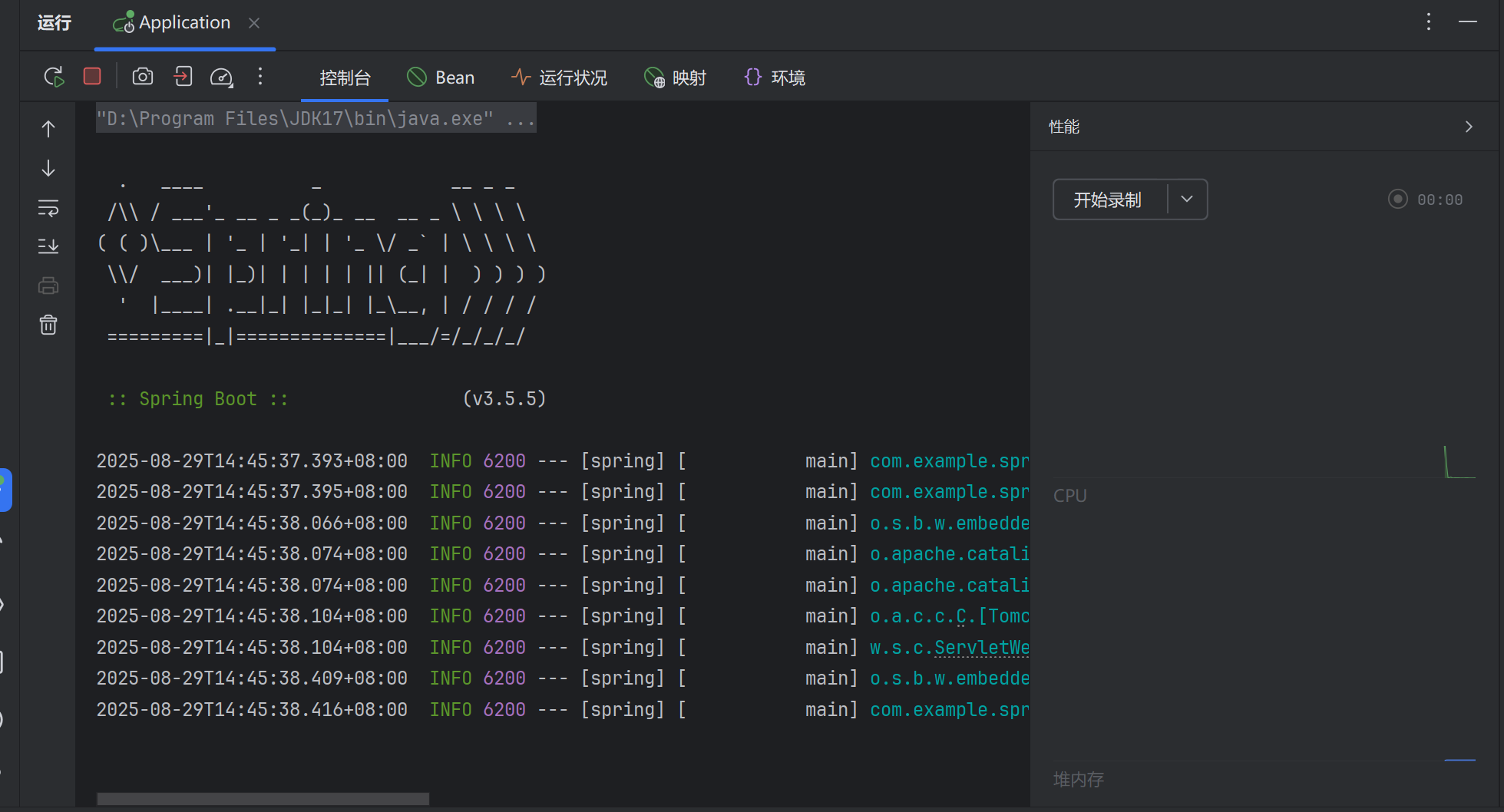Click the 性能 panel title
The image size is (1504, 812).
point(1064,127)
